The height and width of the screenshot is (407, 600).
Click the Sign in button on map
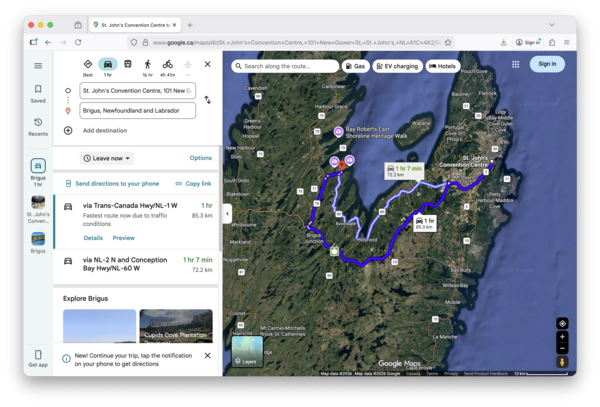[x=547, y=64]
